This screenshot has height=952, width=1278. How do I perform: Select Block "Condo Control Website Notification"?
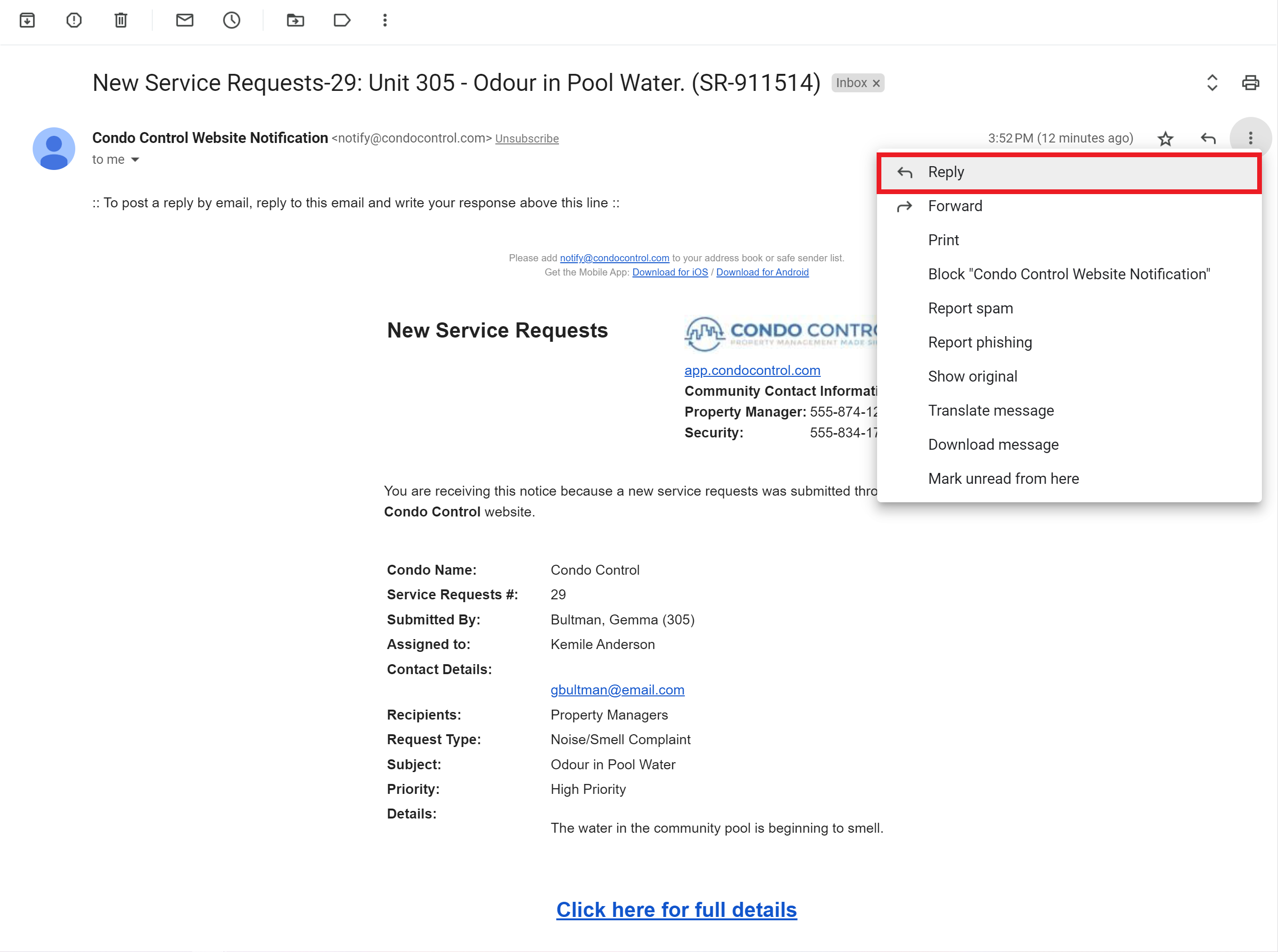pyautogui.click(x=1069, y=274)
